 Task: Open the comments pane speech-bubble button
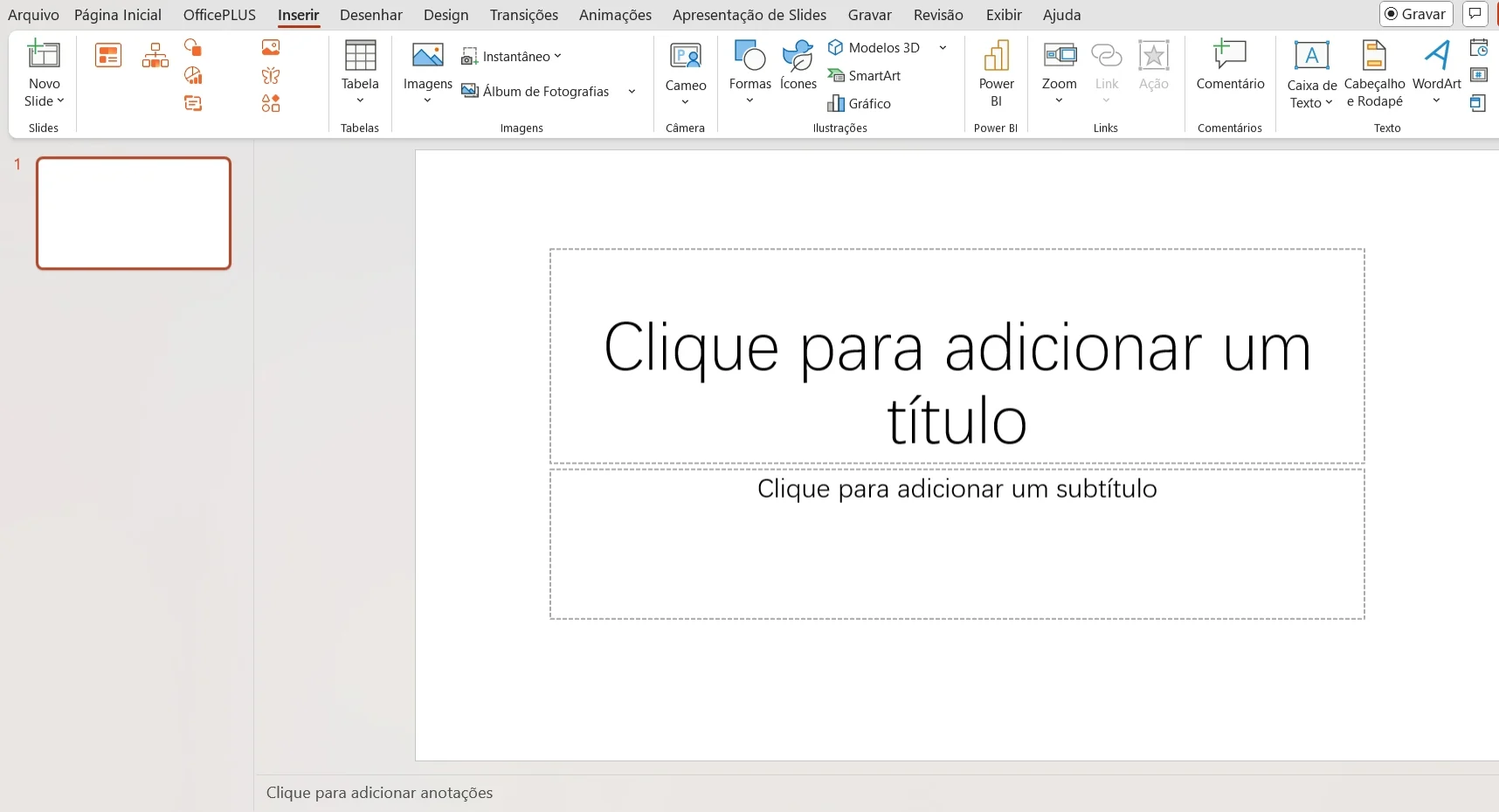click(x=1475, y=14)
